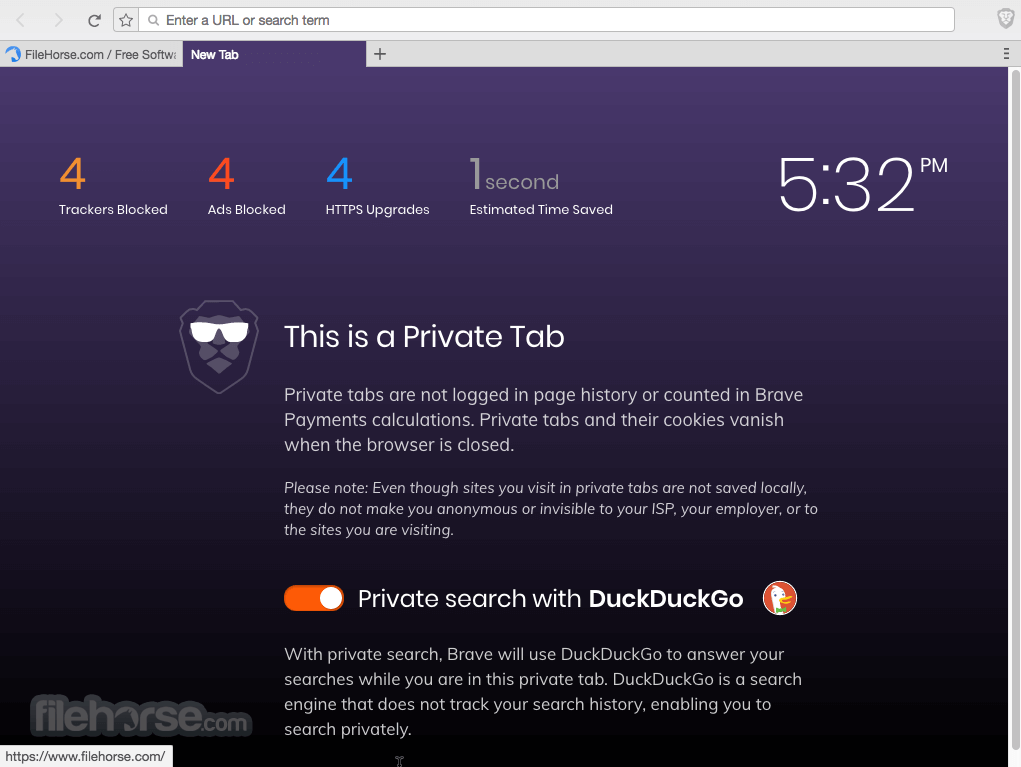Click the Trackers Blocked count

pyautogui.click(x=72, y=174)
